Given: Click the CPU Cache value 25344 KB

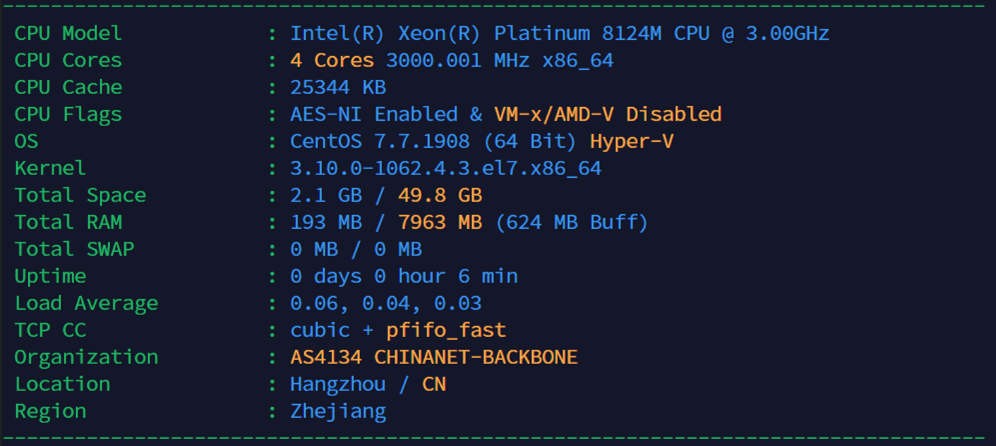Looking at the screenshot, I should [338, 87].
